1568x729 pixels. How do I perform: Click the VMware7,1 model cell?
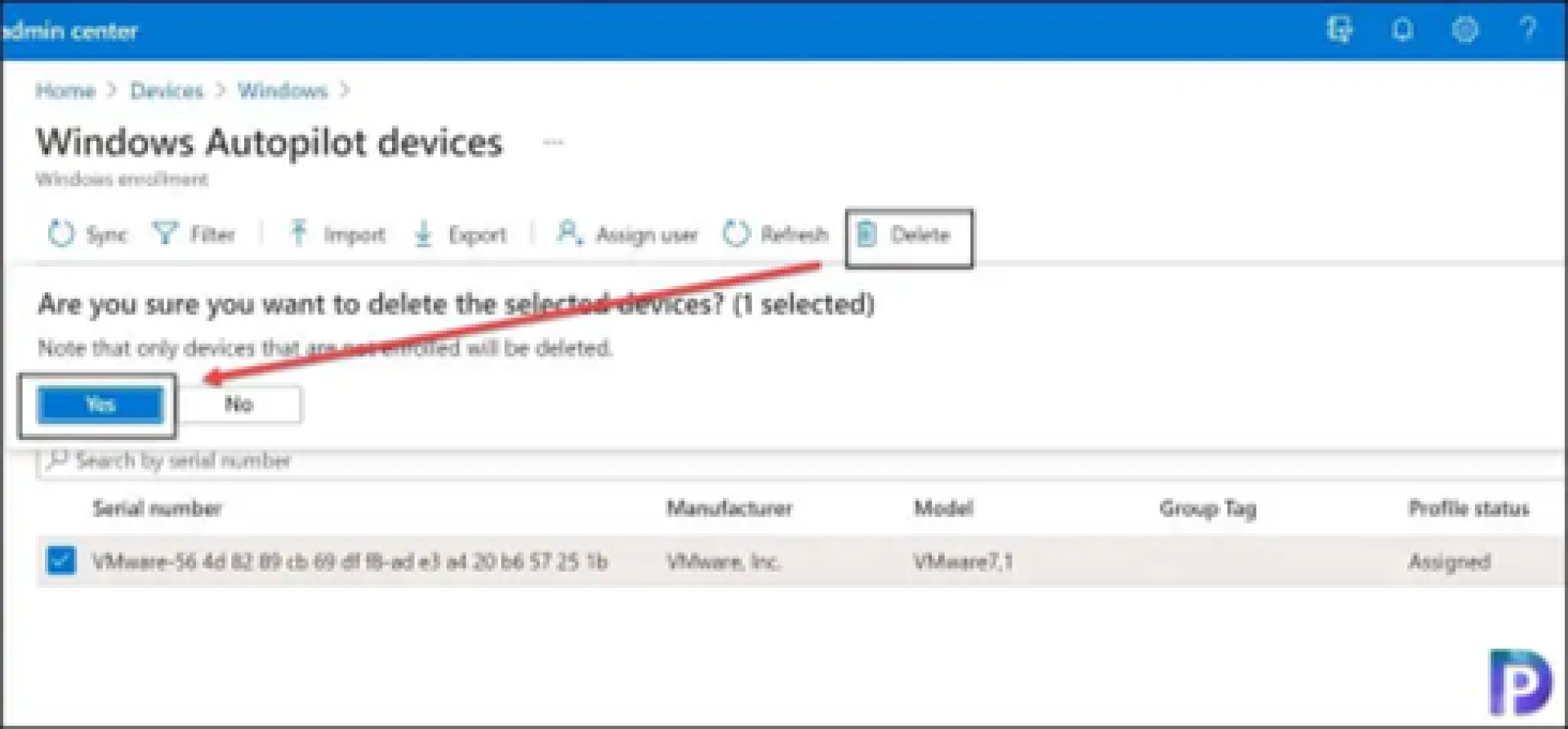click(x=963, y=562)
